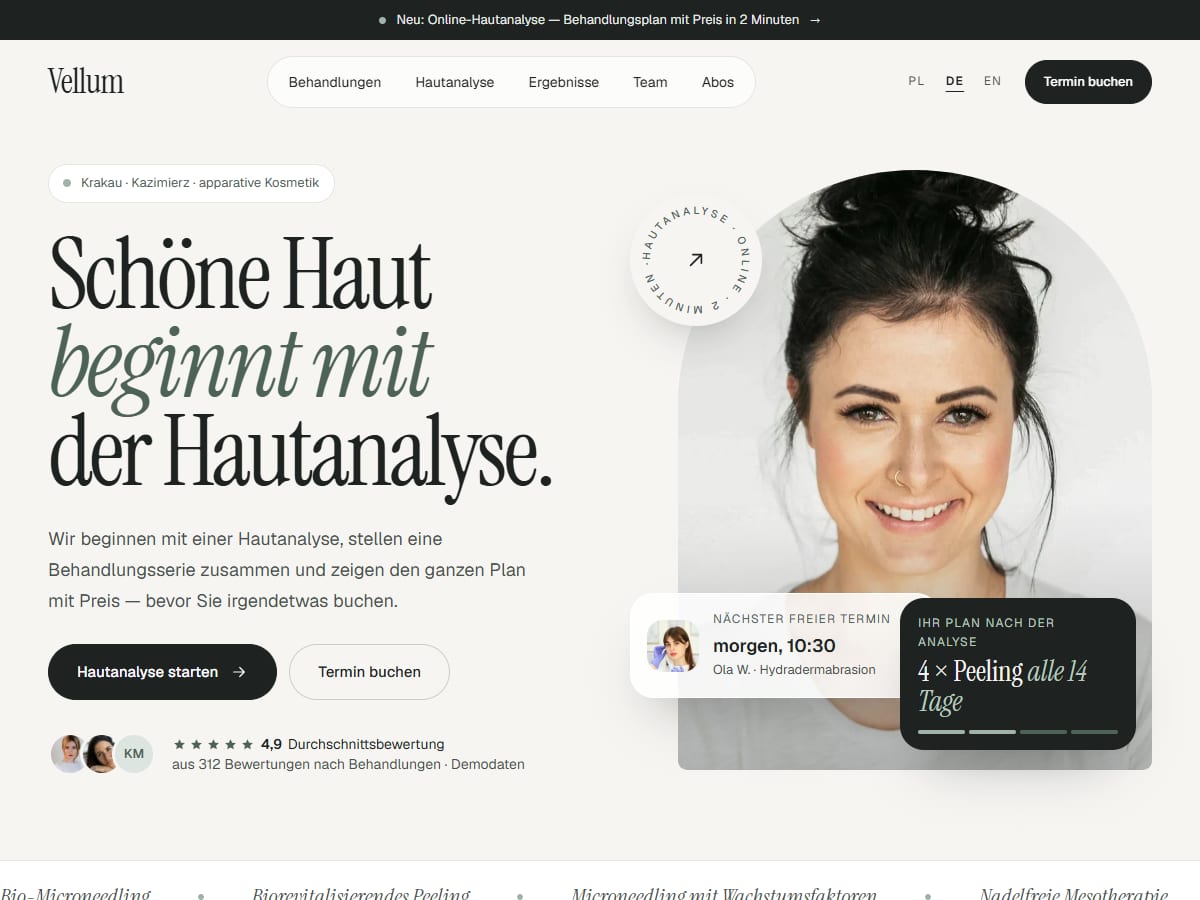The width and height of the screenshot is (1200, 900).
Task: Open the Vellum logo home link
Action: (x=86, y=81)
